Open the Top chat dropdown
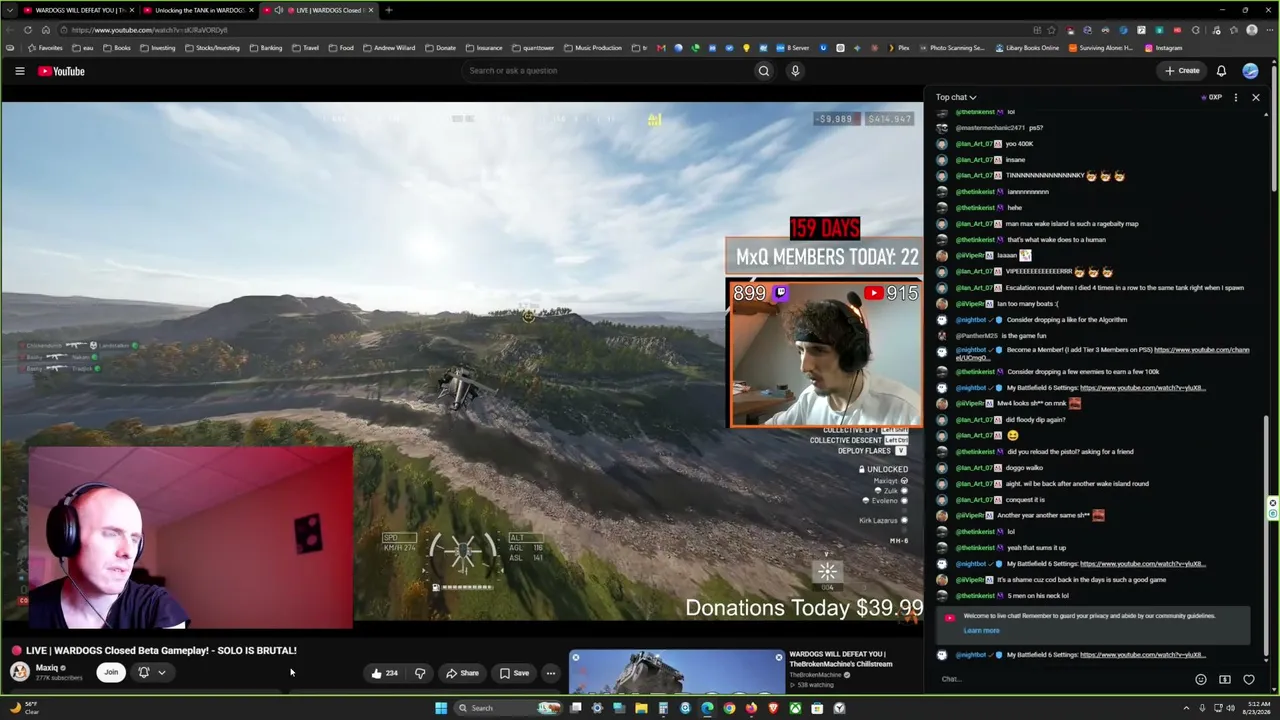1280x720 pixels. pyautogui.click(x=956, y=97)
